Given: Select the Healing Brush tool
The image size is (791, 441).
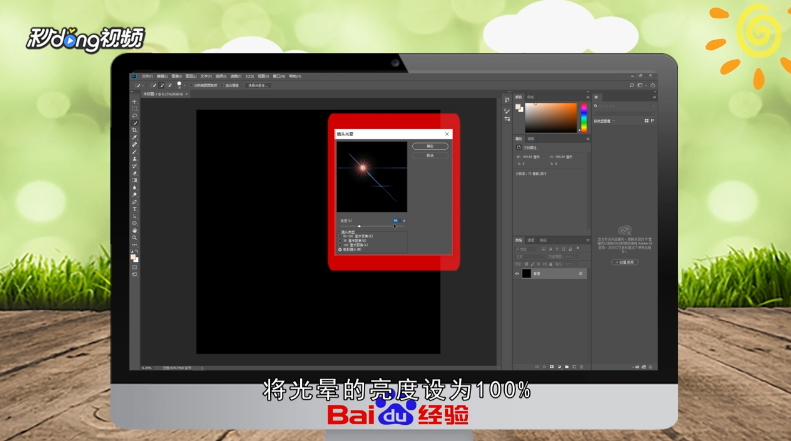Looking at the screenshot, I should [135, 144].
